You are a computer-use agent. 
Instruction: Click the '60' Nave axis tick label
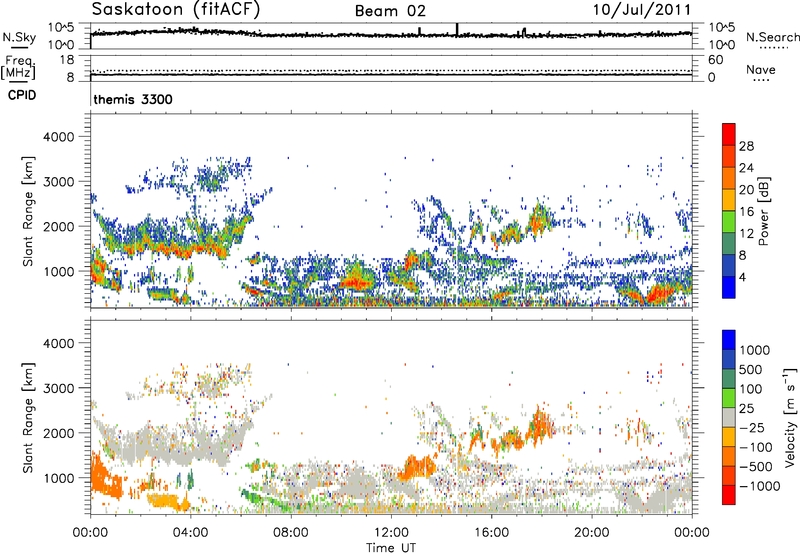(715, 60)
